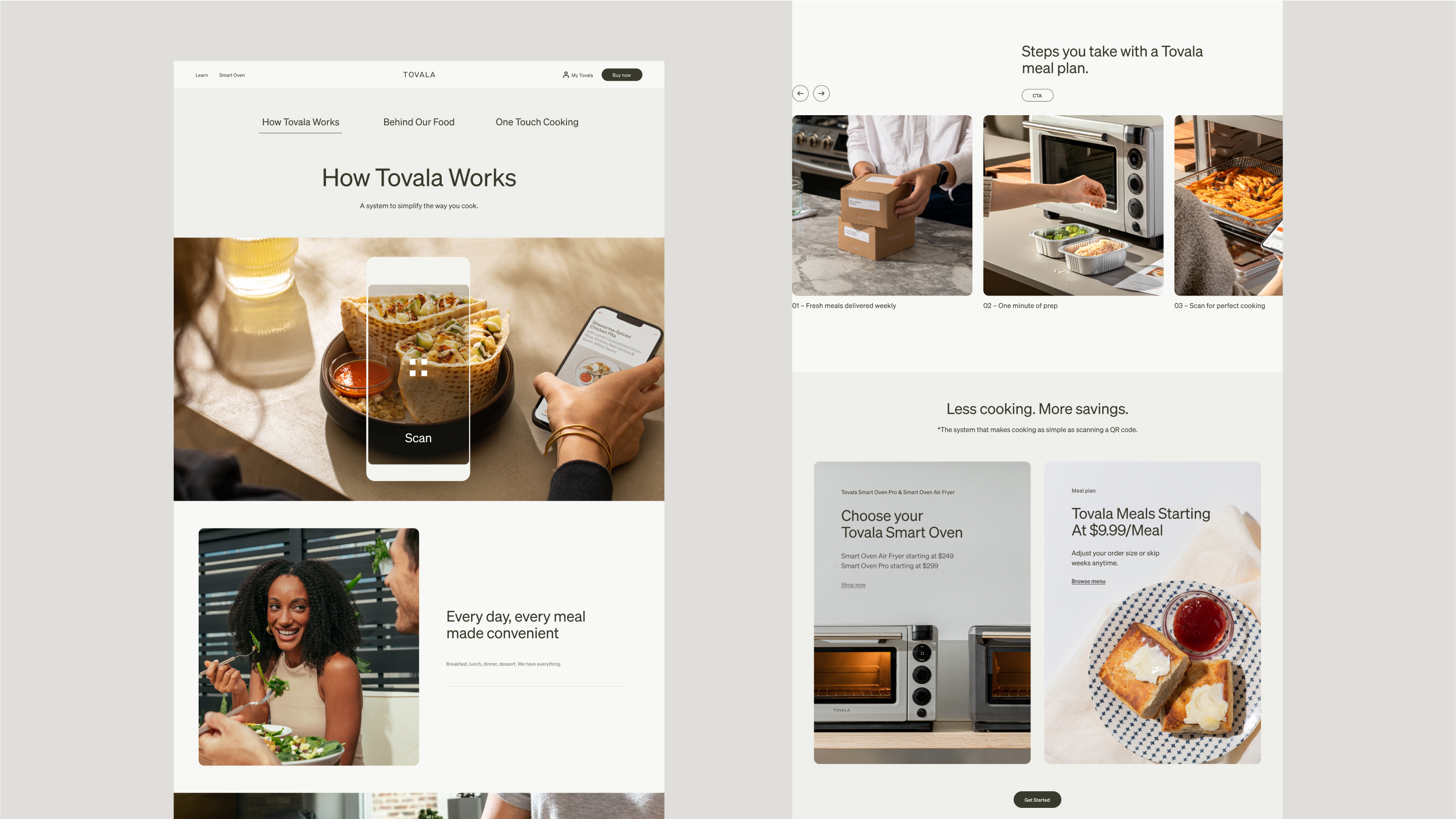Click the Buy Now button
Viewport: 1456px width, 819px height.
click(622, 75)
